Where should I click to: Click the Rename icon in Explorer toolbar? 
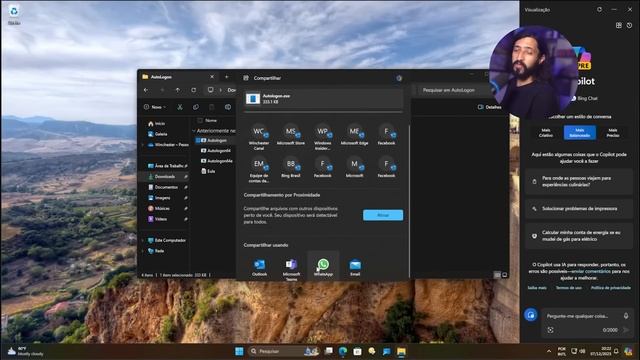coord(228,107)
